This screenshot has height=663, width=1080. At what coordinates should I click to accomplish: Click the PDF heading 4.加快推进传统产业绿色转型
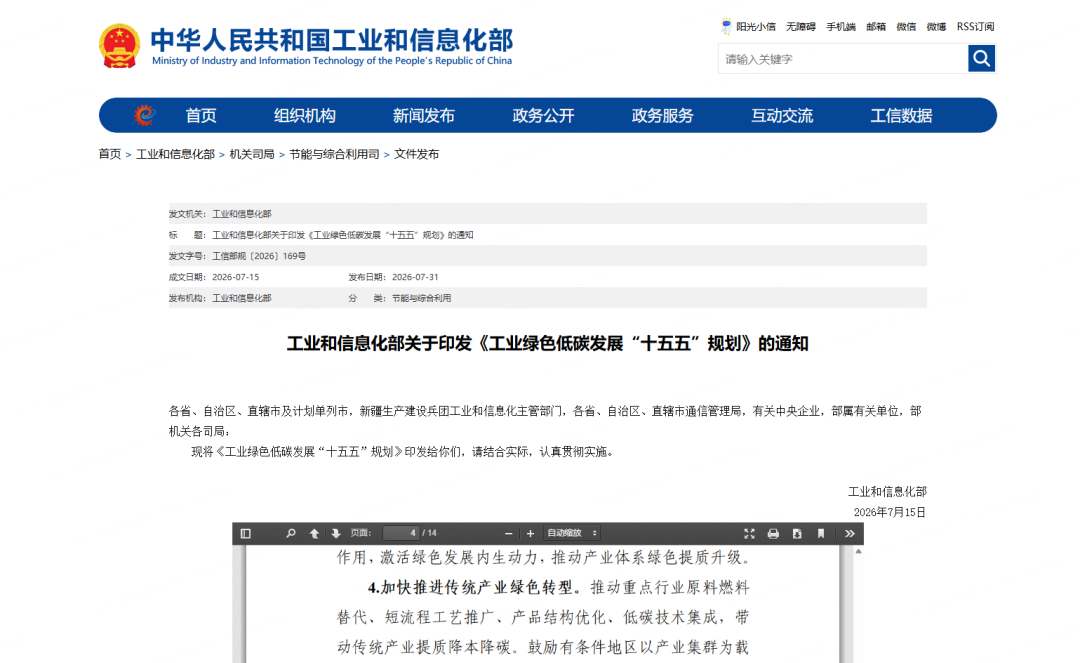[470, 587]
